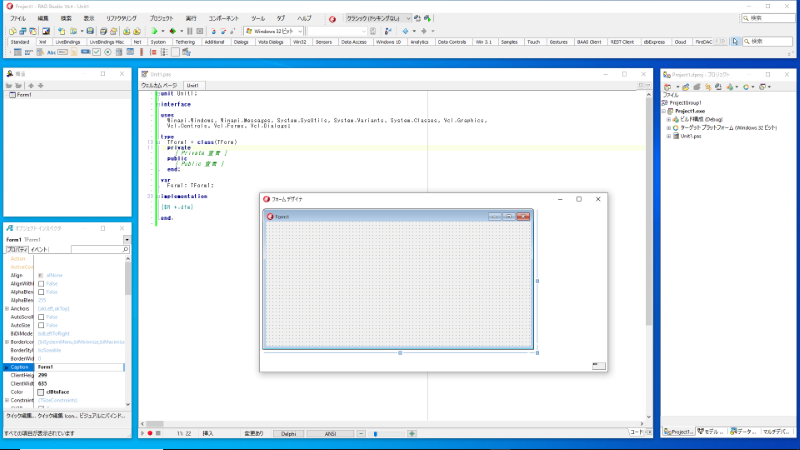The image size is (800, 450).
Task: Click the first icon in Project Manager toolbar
Action: pos(667,87)
